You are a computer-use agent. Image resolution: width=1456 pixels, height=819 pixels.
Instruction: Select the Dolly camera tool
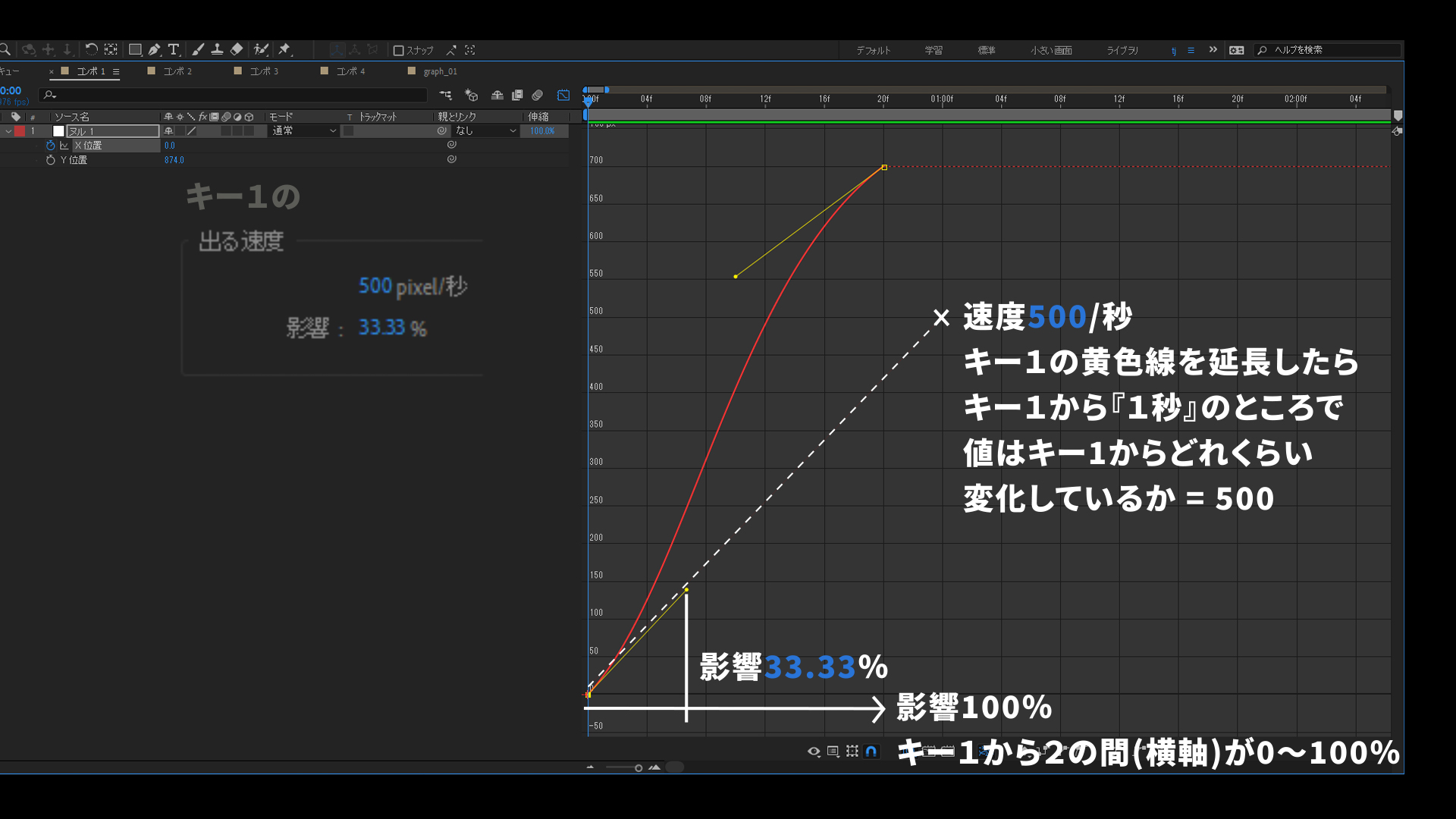point(67,50)
